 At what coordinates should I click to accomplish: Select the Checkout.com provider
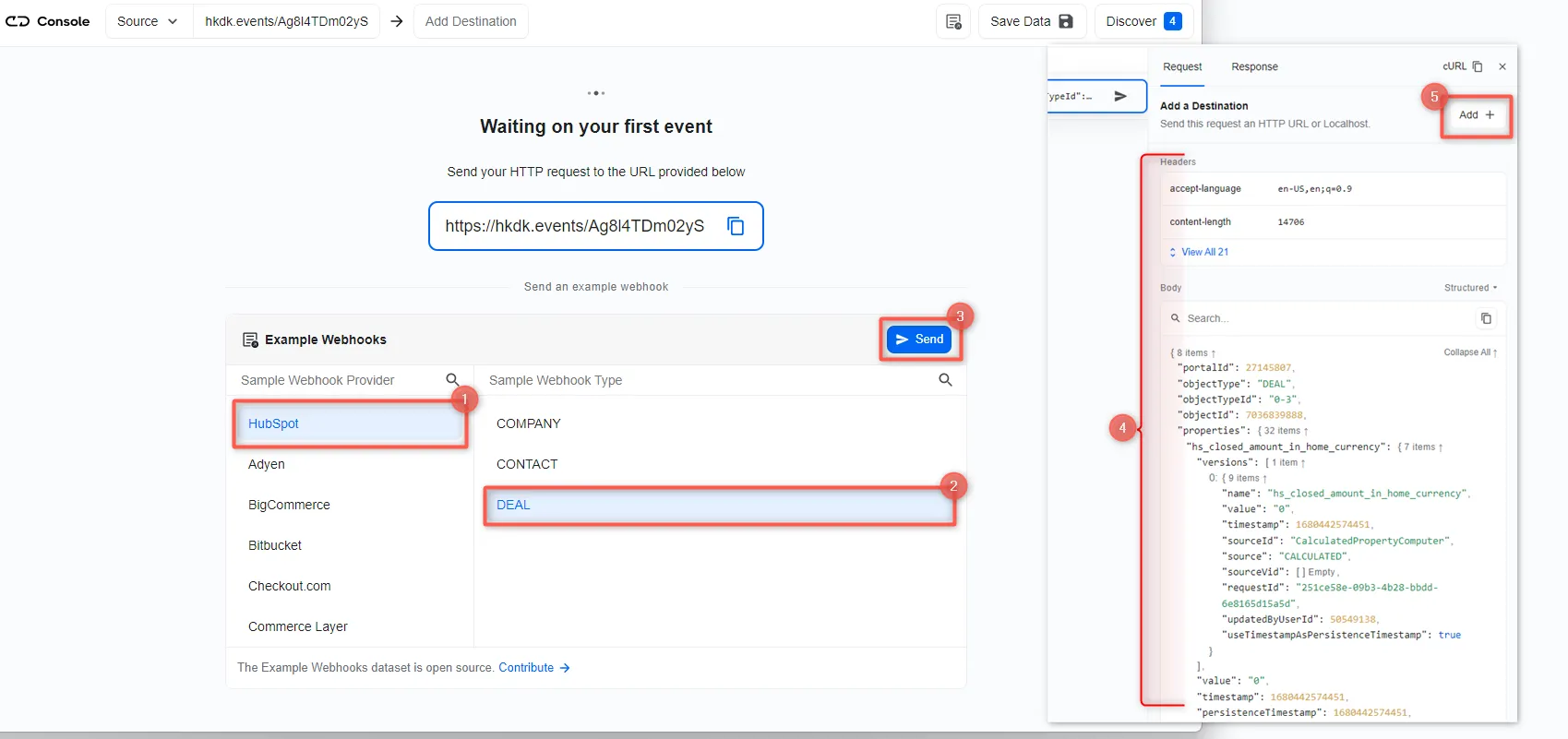350,586
